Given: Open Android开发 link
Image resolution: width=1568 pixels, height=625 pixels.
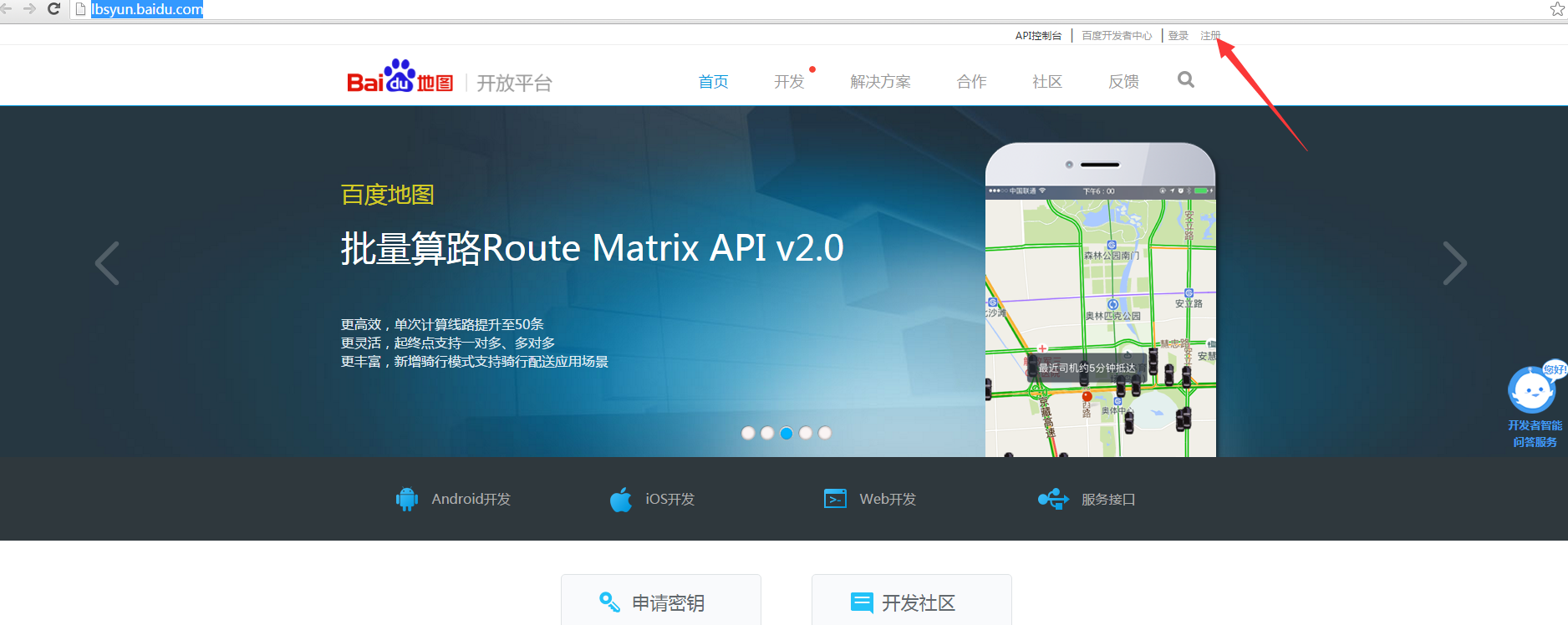Looking at the screenshot, I should pyautogui.click(x=471, y=499).
